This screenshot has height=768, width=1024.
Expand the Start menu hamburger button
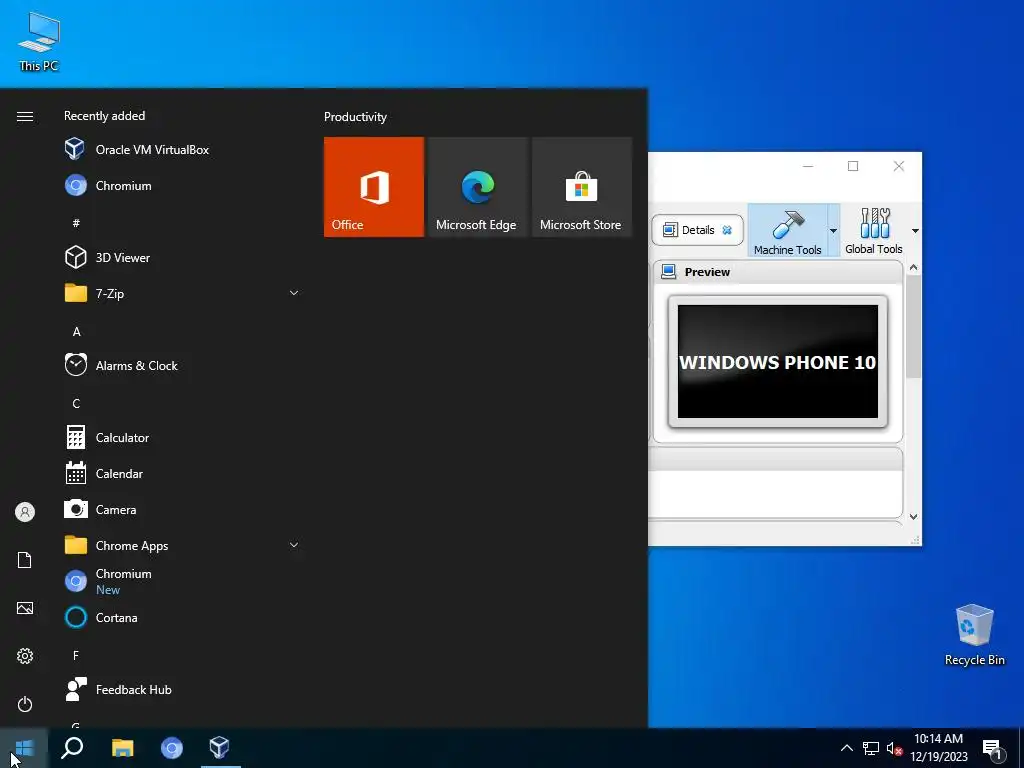pos(25,116)
